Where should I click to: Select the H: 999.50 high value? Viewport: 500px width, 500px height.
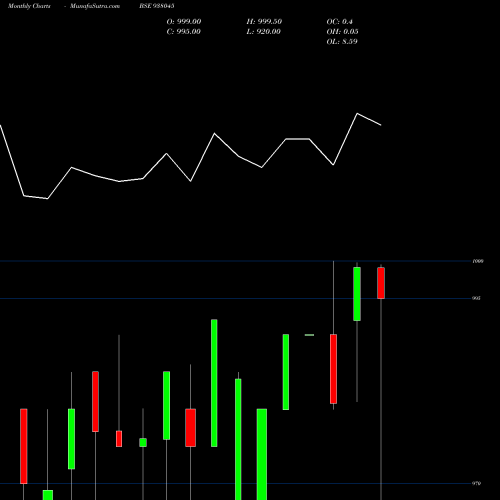point(264,22)
